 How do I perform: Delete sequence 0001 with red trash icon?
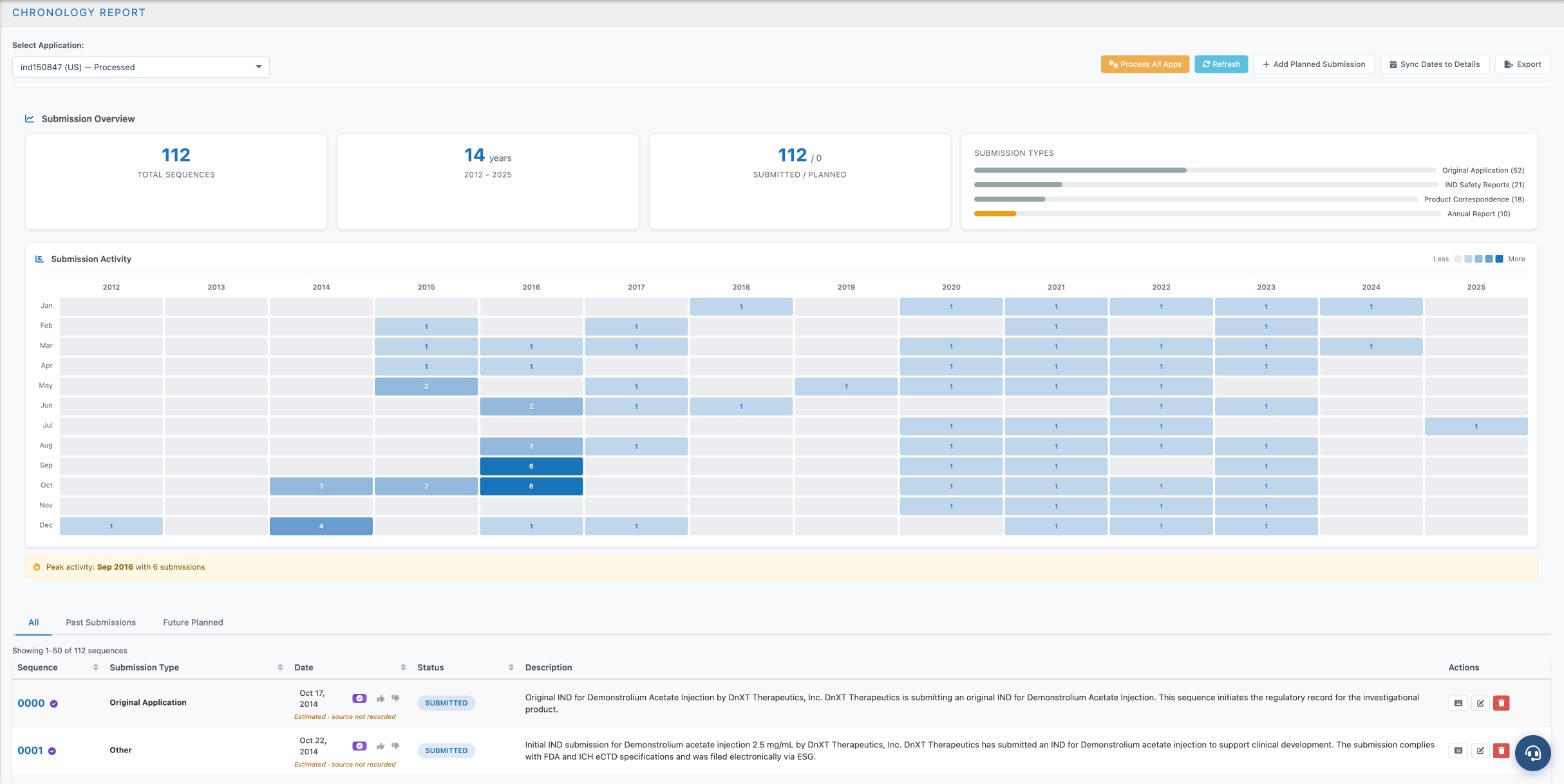coord(1501,750)
